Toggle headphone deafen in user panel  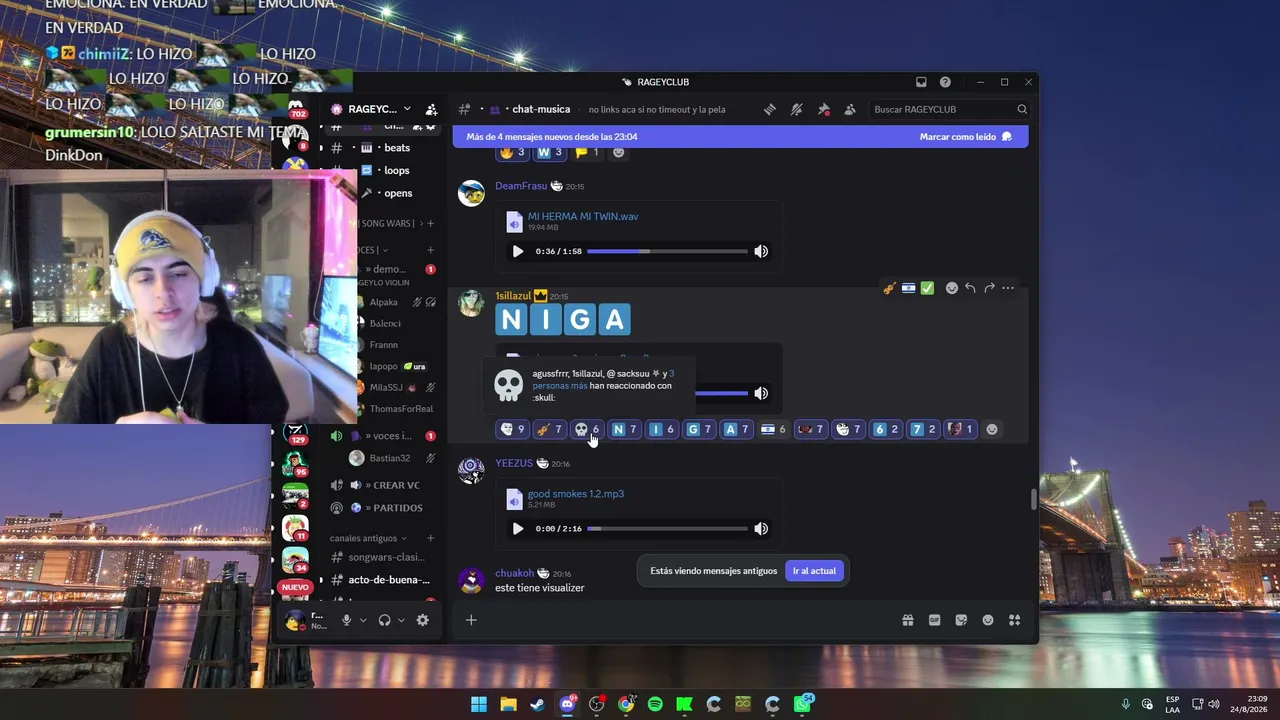pos(385,620)
